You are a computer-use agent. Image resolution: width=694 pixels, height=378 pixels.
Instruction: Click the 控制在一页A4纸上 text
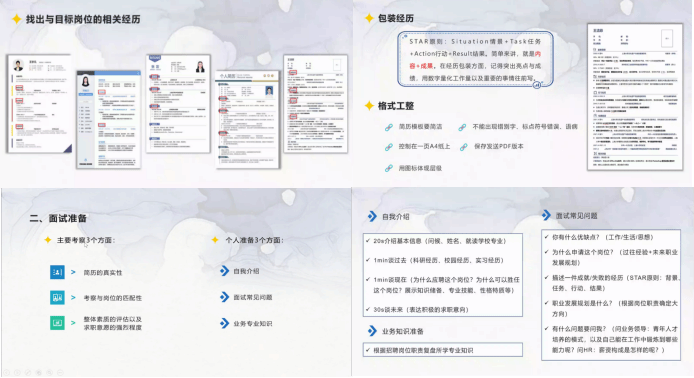pyautogui.click(x=424, y=146)
